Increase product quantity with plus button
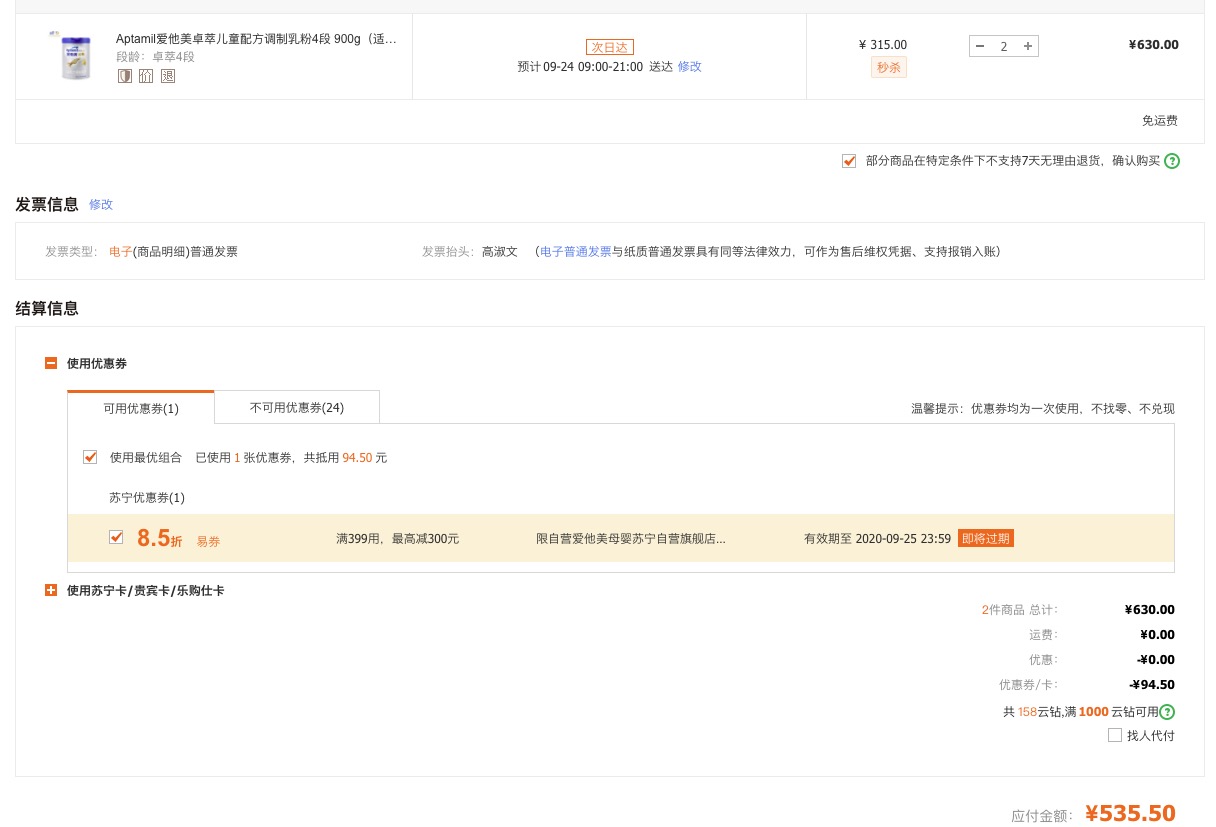The height and width of the screenshot is (827, 1216). [x=1028, y=46]
